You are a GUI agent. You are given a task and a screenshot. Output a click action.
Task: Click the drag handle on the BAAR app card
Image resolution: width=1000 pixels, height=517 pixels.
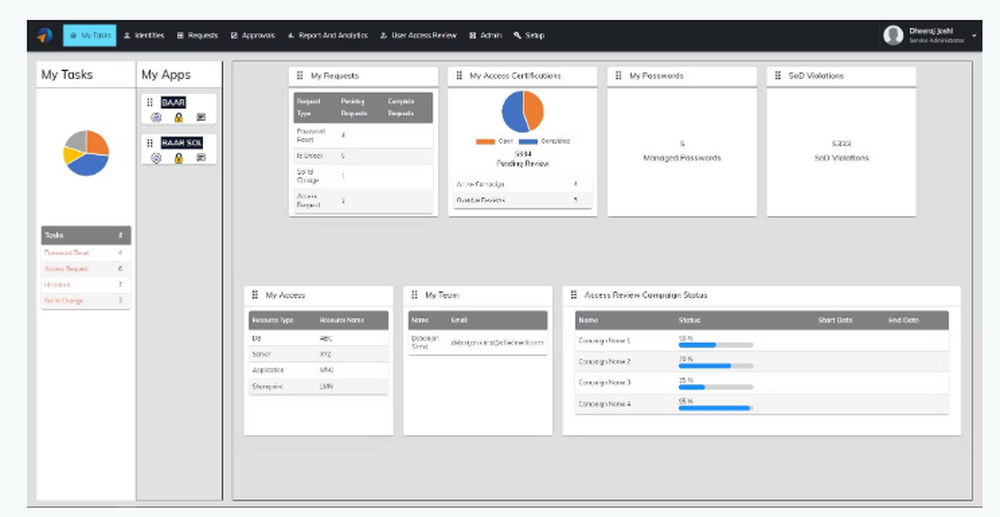tap(150, 102)
